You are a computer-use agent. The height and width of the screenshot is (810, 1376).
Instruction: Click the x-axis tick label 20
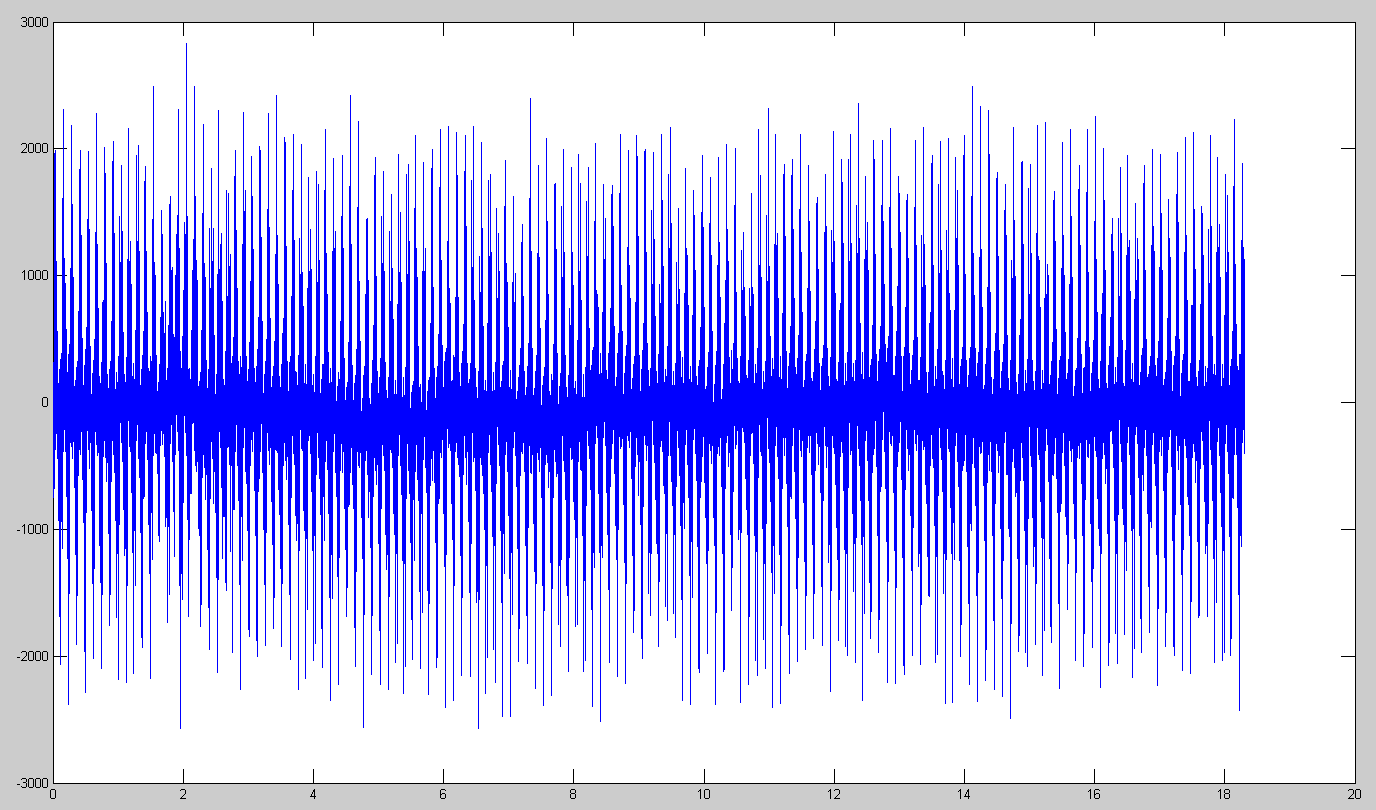tap(1354, 795)
